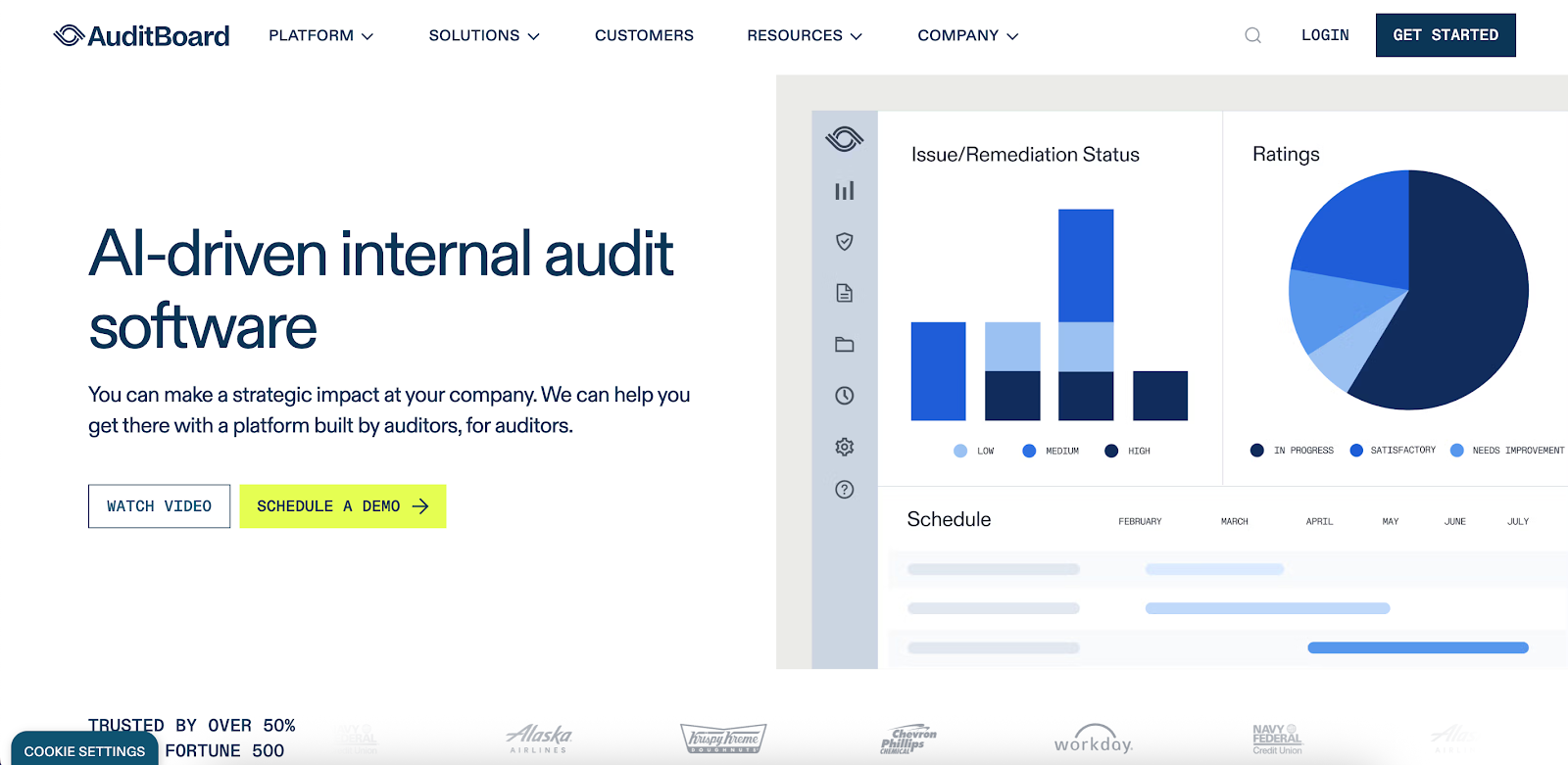Click the AuditBoard eye logo in dashboard sidebar
Screen dimensions: 1568x765
click(844, 139)
